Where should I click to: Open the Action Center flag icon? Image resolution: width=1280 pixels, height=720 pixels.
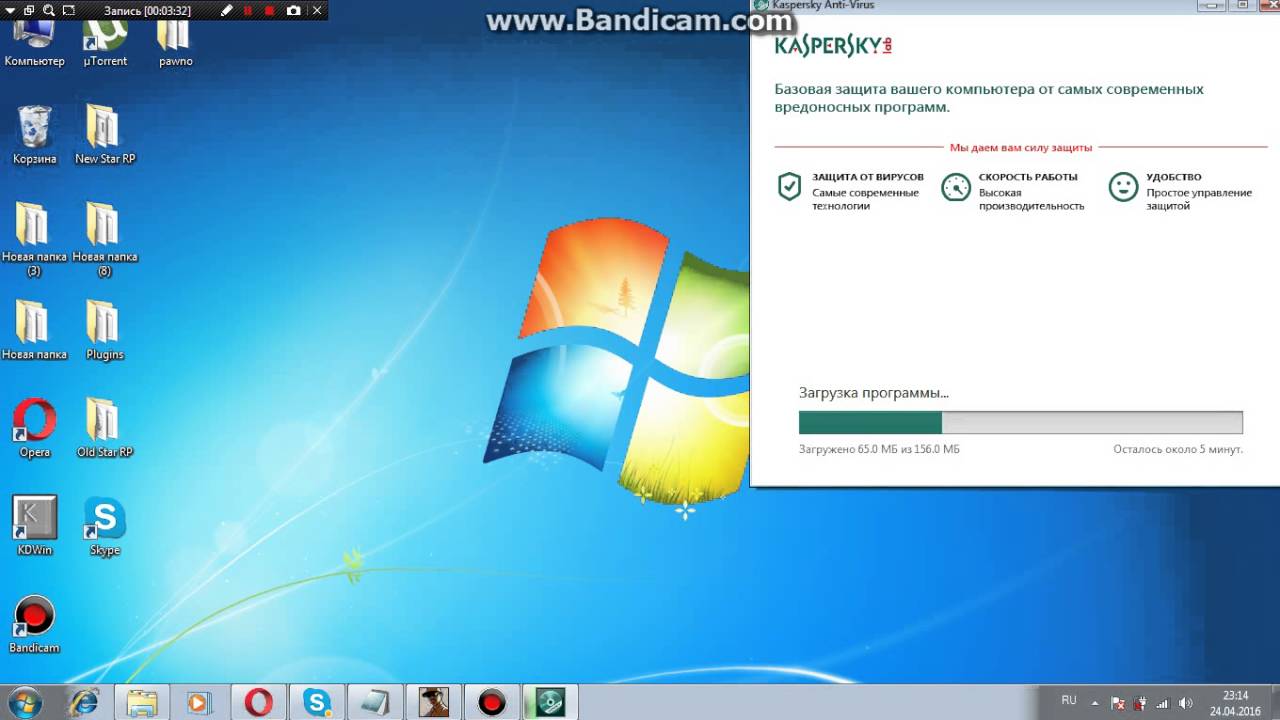1119,702
